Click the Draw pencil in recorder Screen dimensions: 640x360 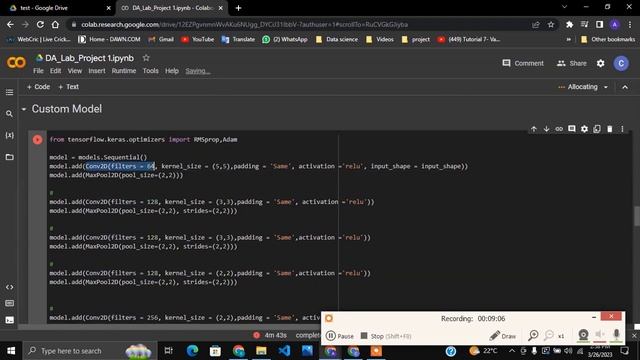click(502, 336)
